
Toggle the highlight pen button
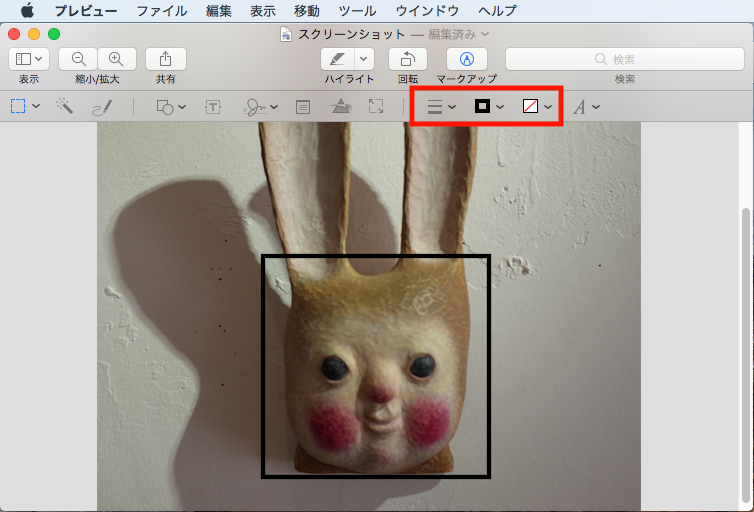pos(338,59)
